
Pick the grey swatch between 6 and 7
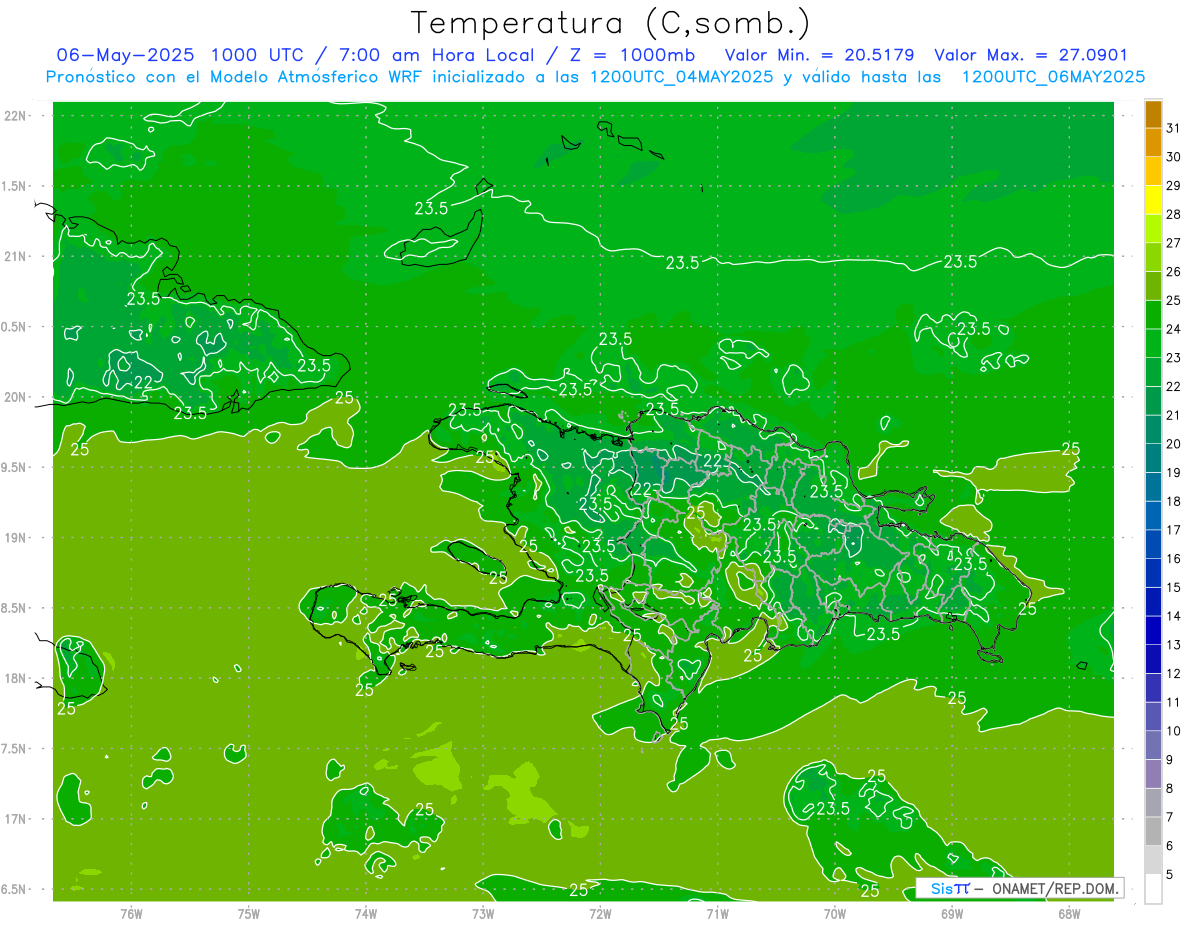point(1153,832)
